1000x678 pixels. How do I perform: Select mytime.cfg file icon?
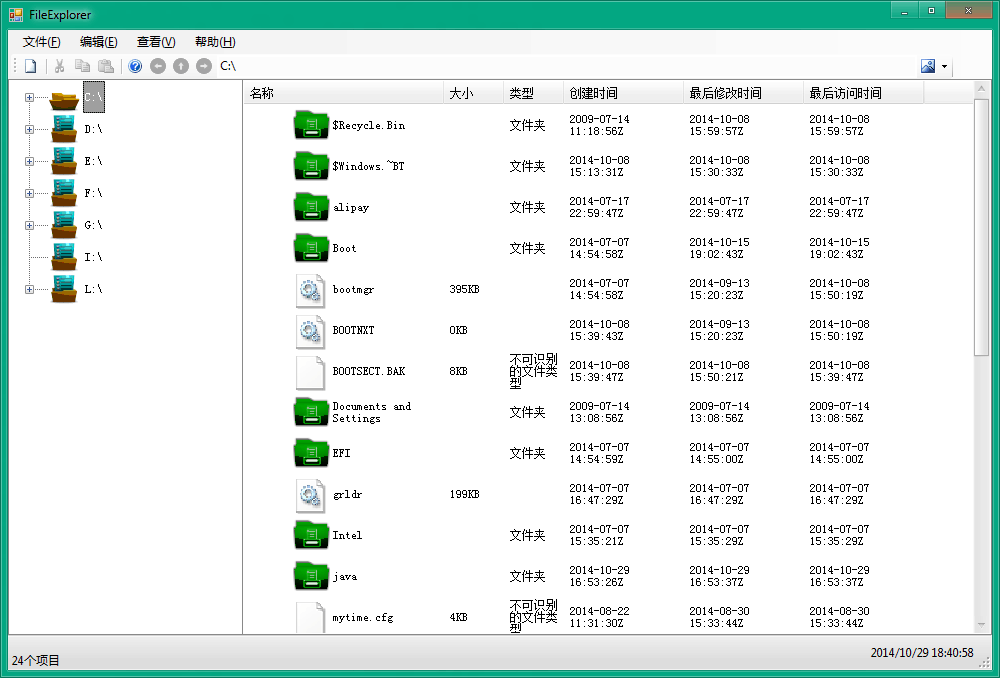click(x=311, y=617)
